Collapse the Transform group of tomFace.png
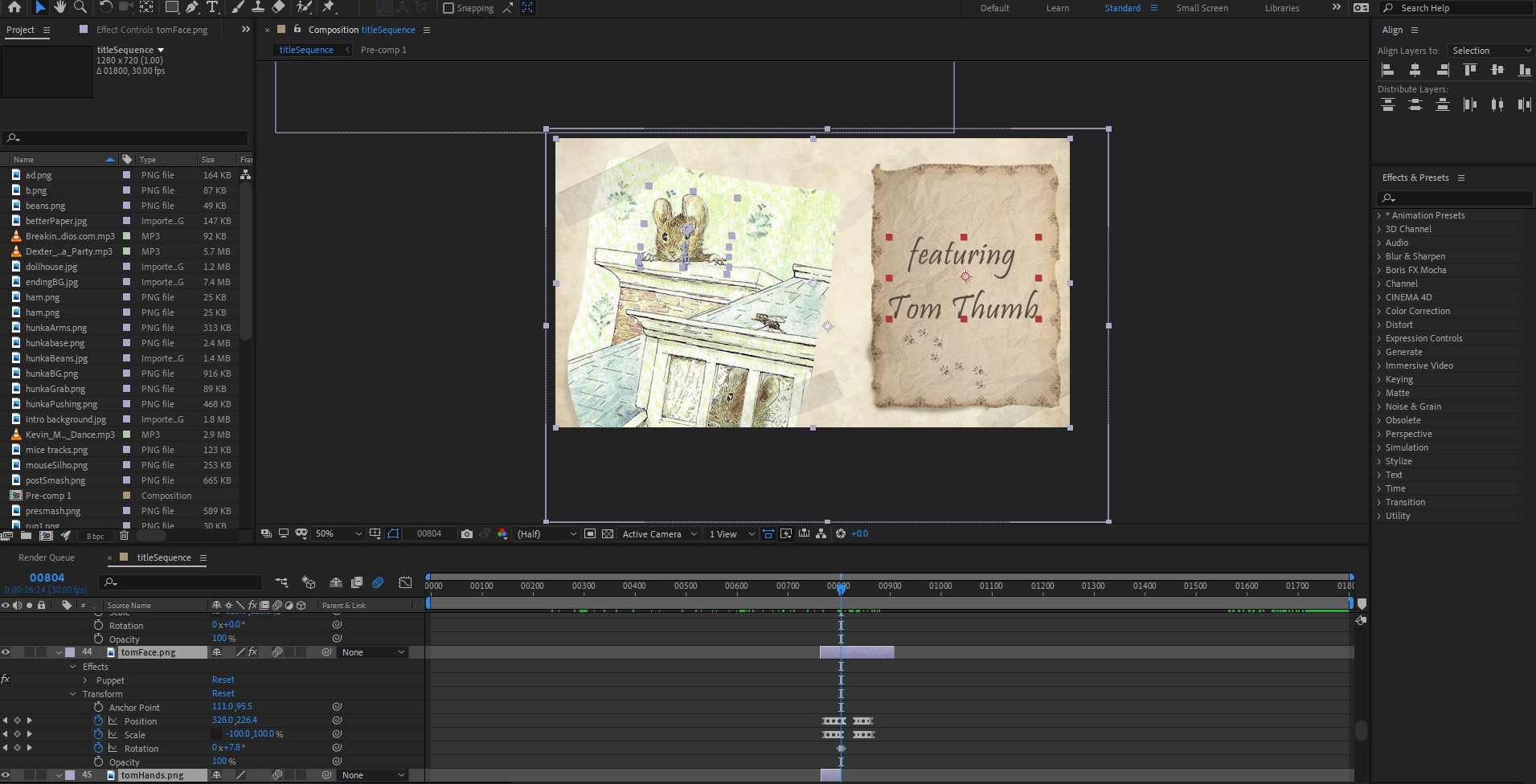1536x784 pixels. point(72,694)
